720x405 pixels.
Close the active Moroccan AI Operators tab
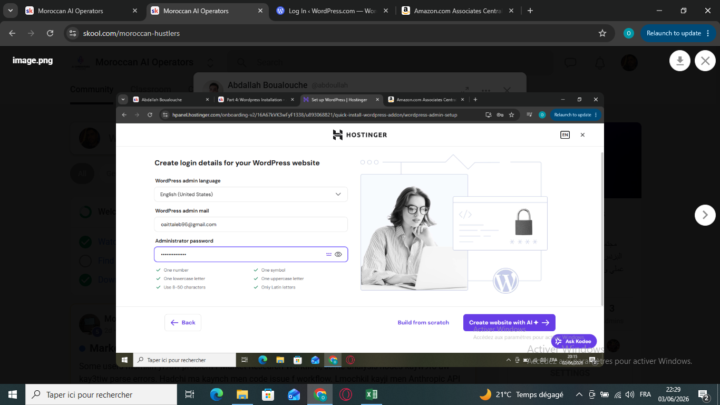click(260, 11)
